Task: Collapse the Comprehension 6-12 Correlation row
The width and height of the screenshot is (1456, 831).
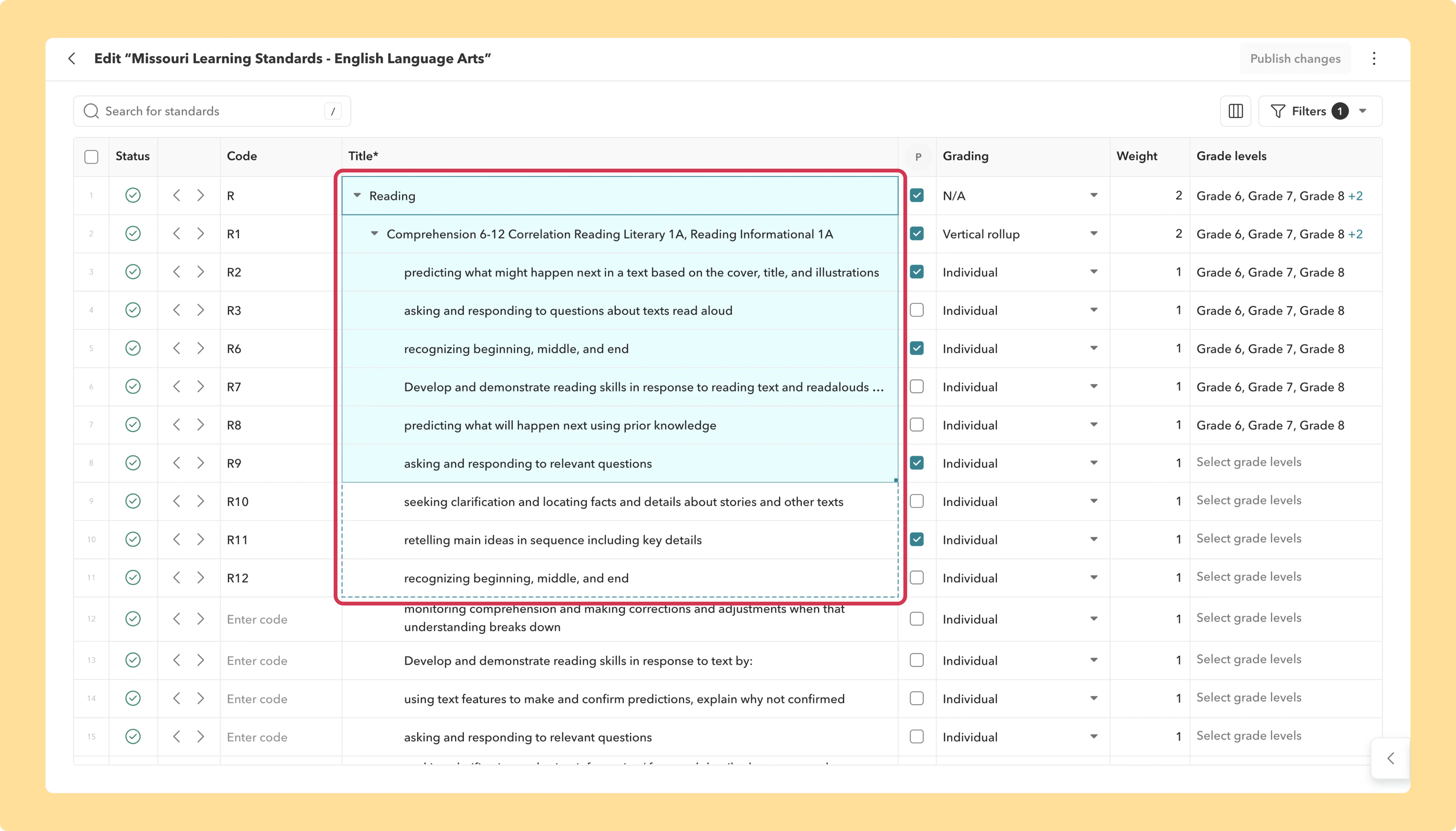Action: [x=375, y=233]
